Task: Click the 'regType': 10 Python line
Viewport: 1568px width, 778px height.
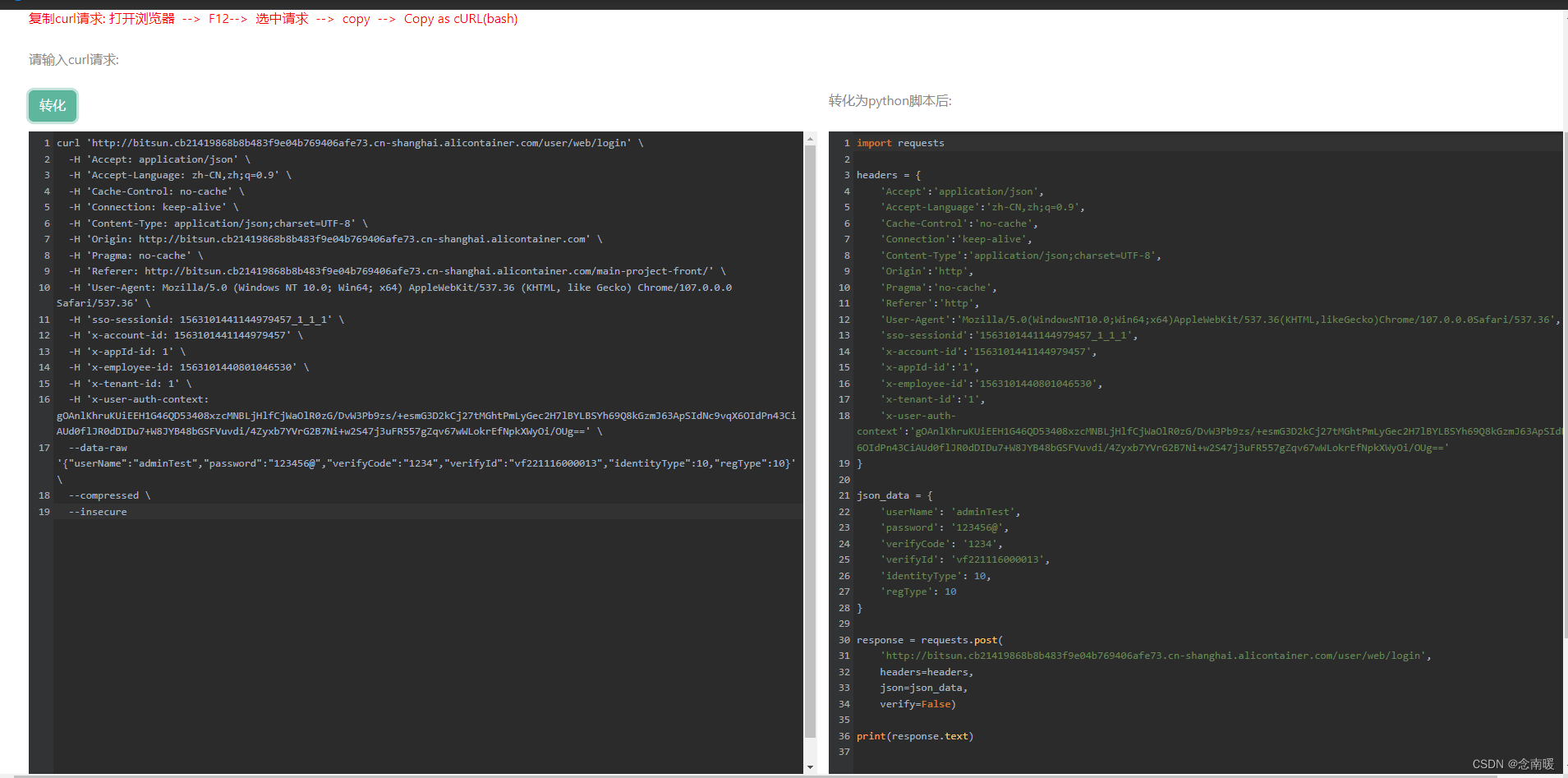Action: [x=918, y=592]
